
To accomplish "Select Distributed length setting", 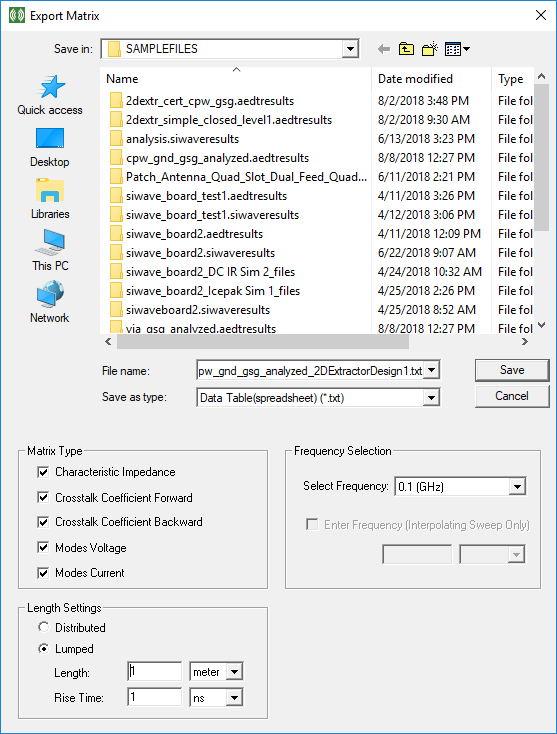I will 43,627.
